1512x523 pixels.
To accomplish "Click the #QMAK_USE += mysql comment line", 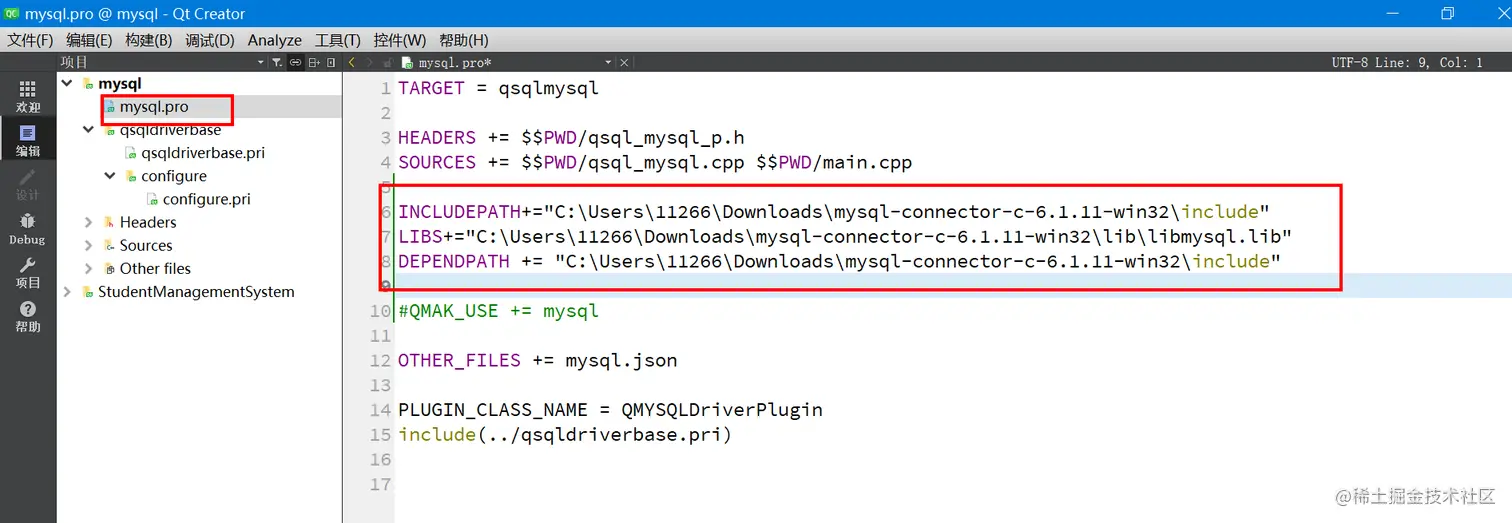I will pyautogui.click(x=498, y=311).
